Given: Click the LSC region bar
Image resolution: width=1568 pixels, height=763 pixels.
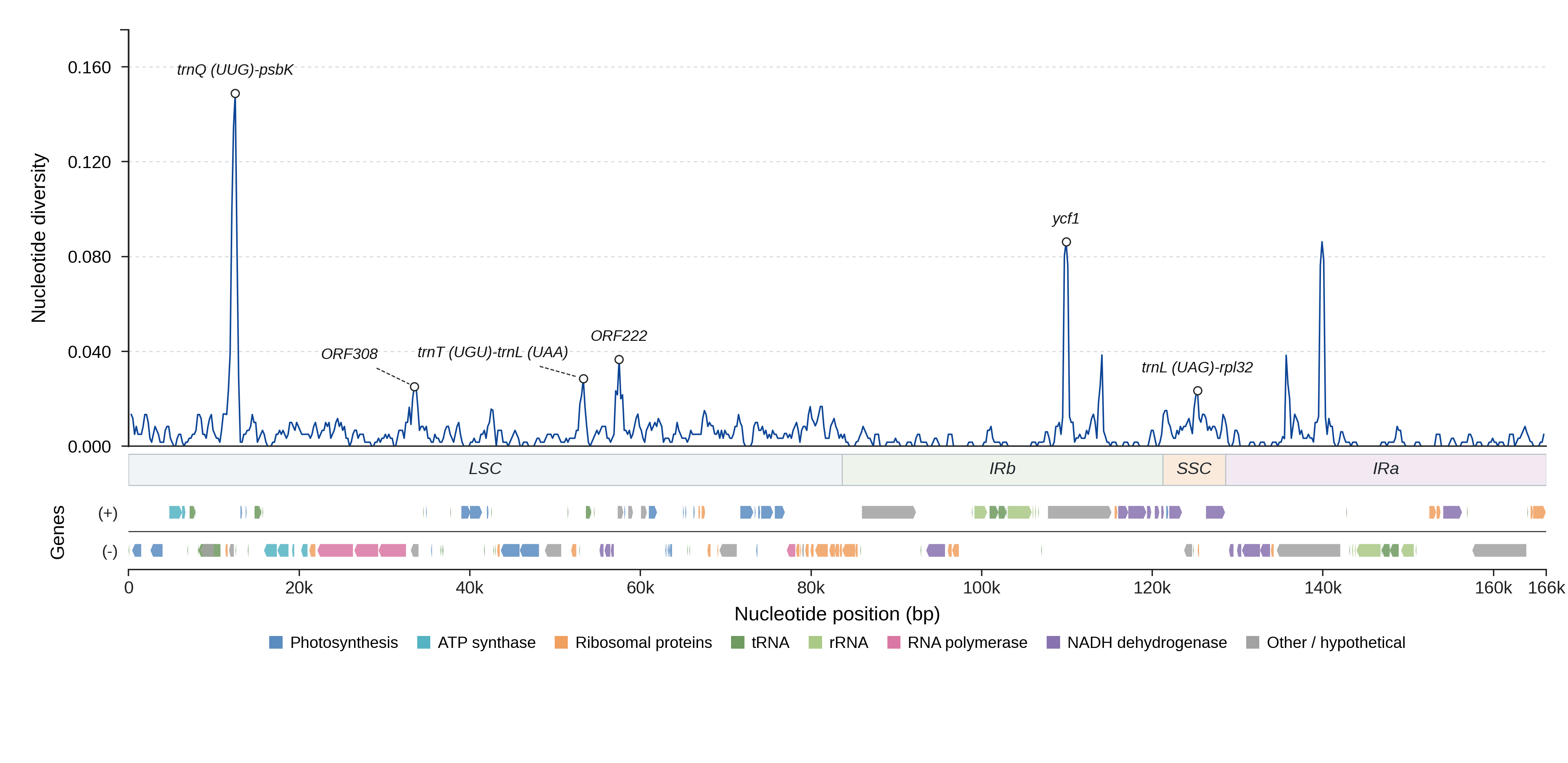Looking at the screenshot, I should pyautogui.click(x=485, y=469).
